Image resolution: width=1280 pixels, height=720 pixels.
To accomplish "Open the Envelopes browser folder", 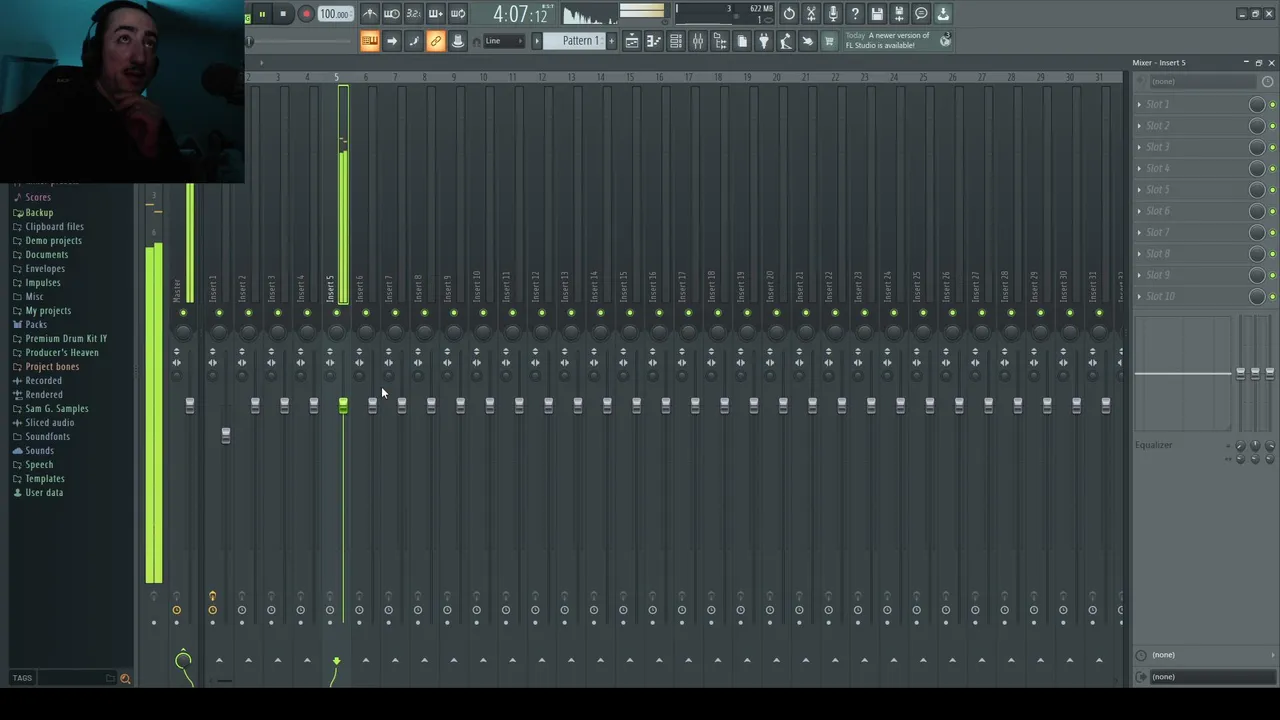I will 45,269.
